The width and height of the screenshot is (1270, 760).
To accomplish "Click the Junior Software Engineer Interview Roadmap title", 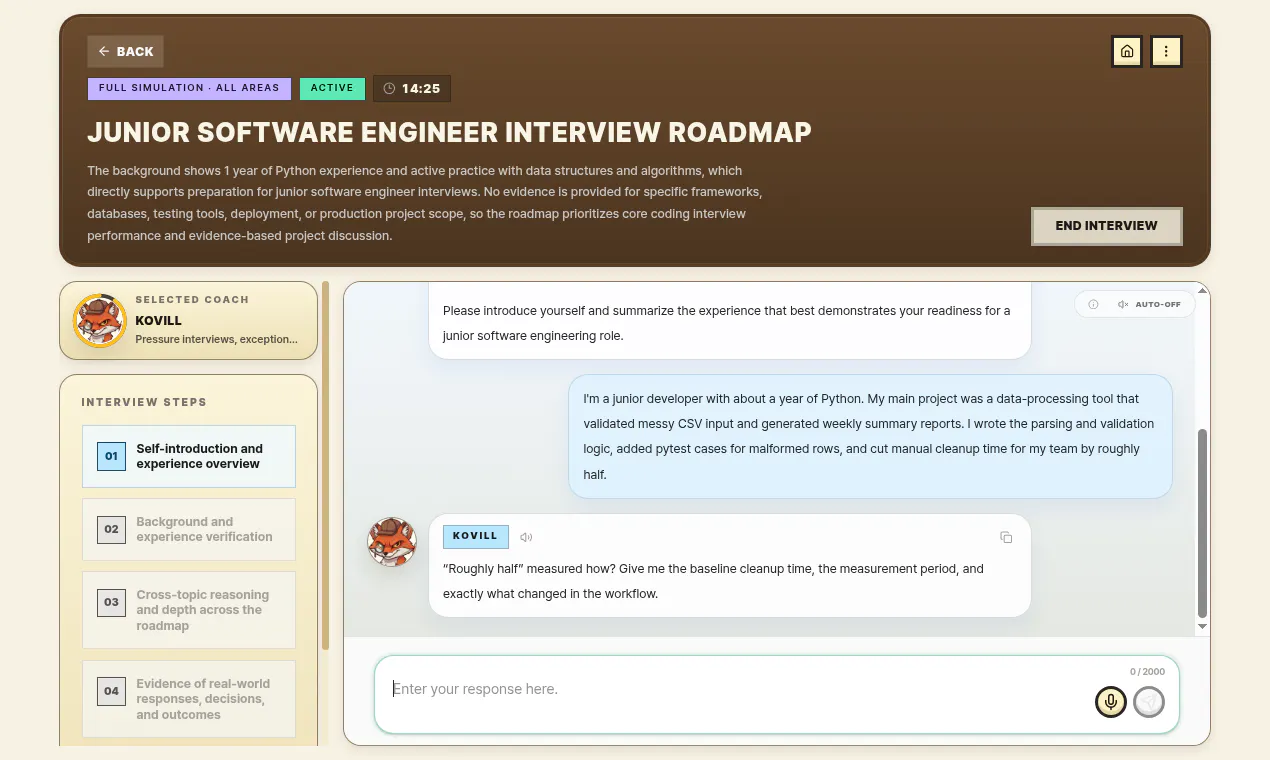I will 449,132.
